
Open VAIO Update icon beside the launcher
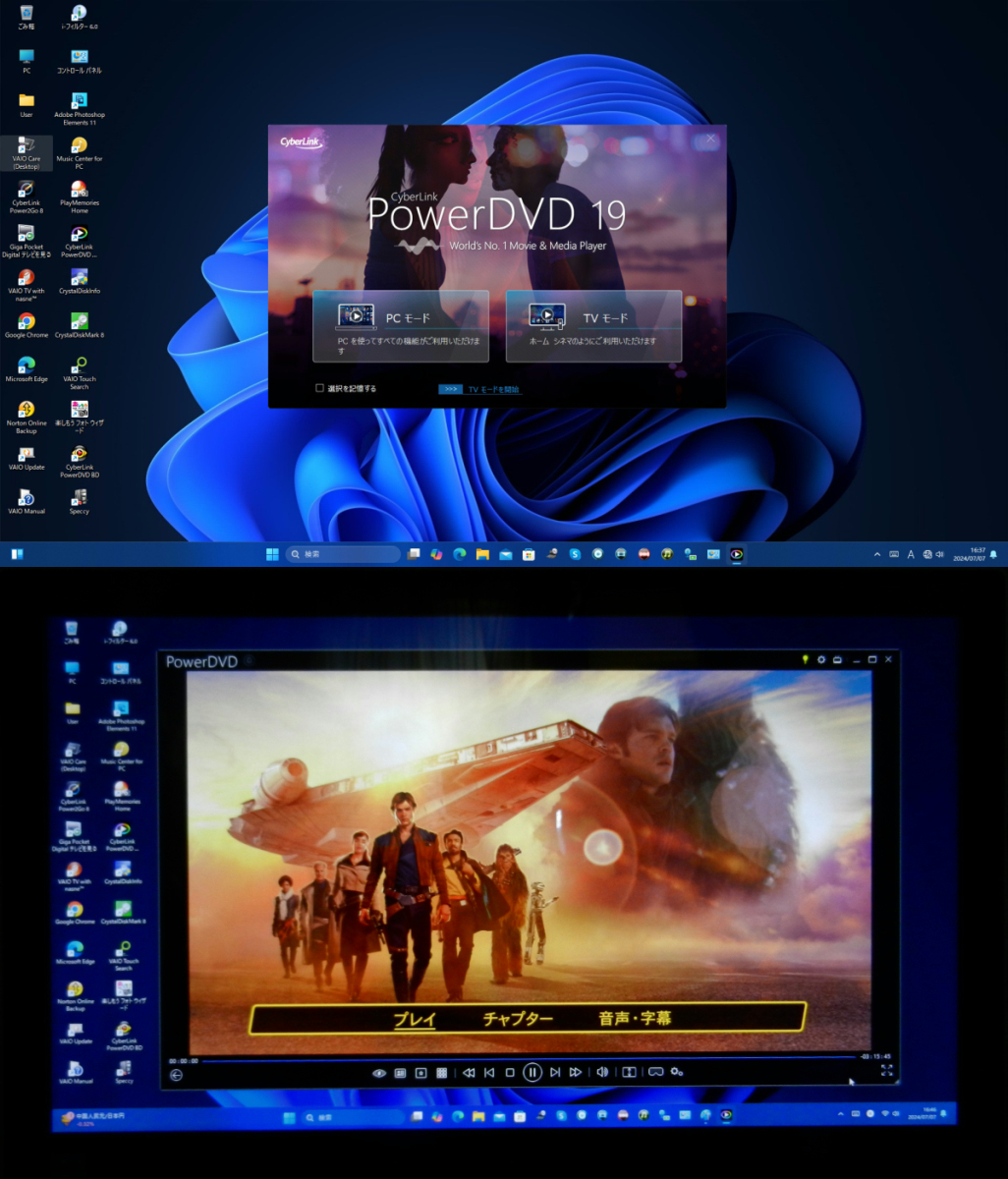[x=27, y=458]
